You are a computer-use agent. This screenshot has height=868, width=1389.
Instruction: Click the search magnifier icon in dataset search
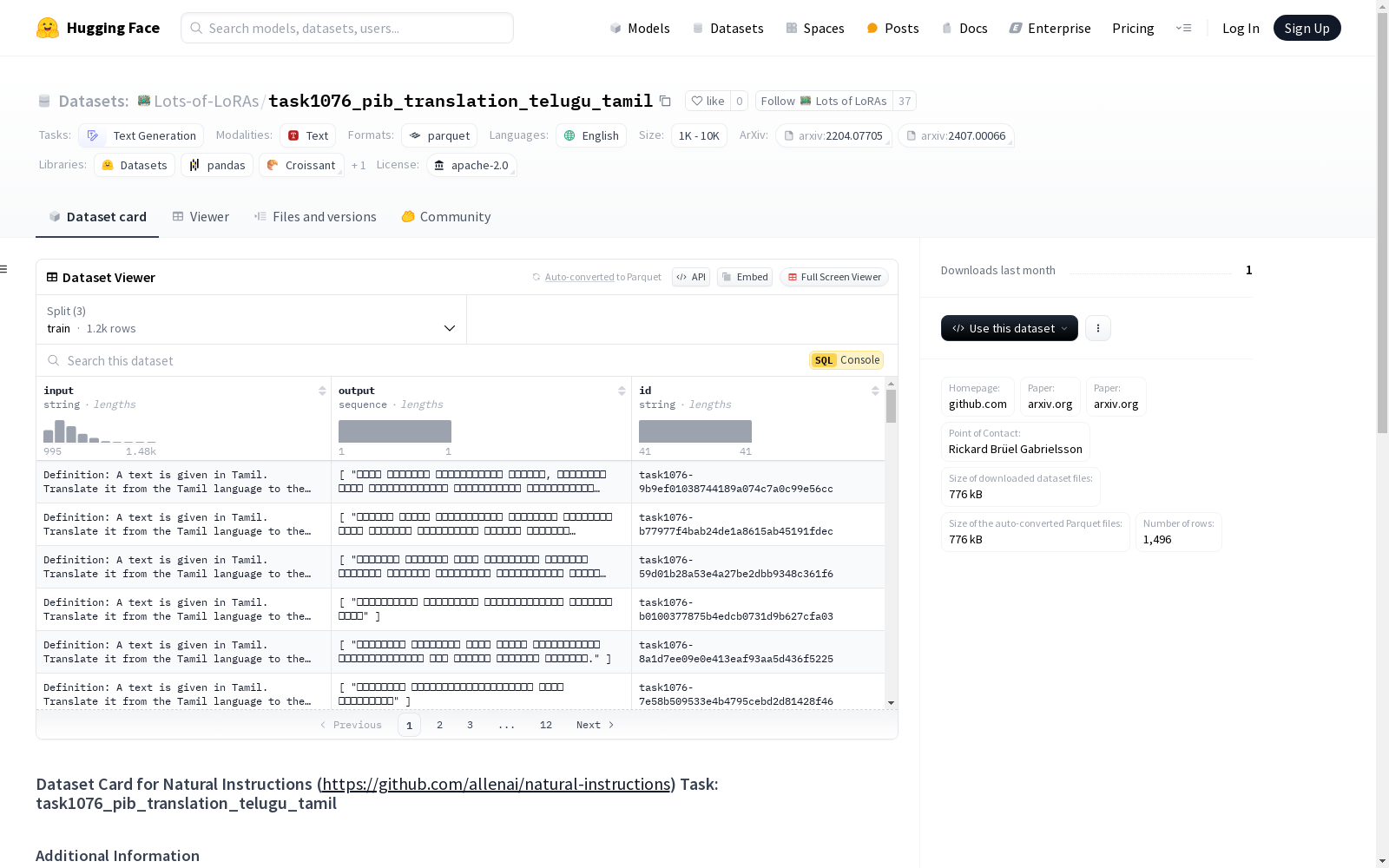coord(54,360)
